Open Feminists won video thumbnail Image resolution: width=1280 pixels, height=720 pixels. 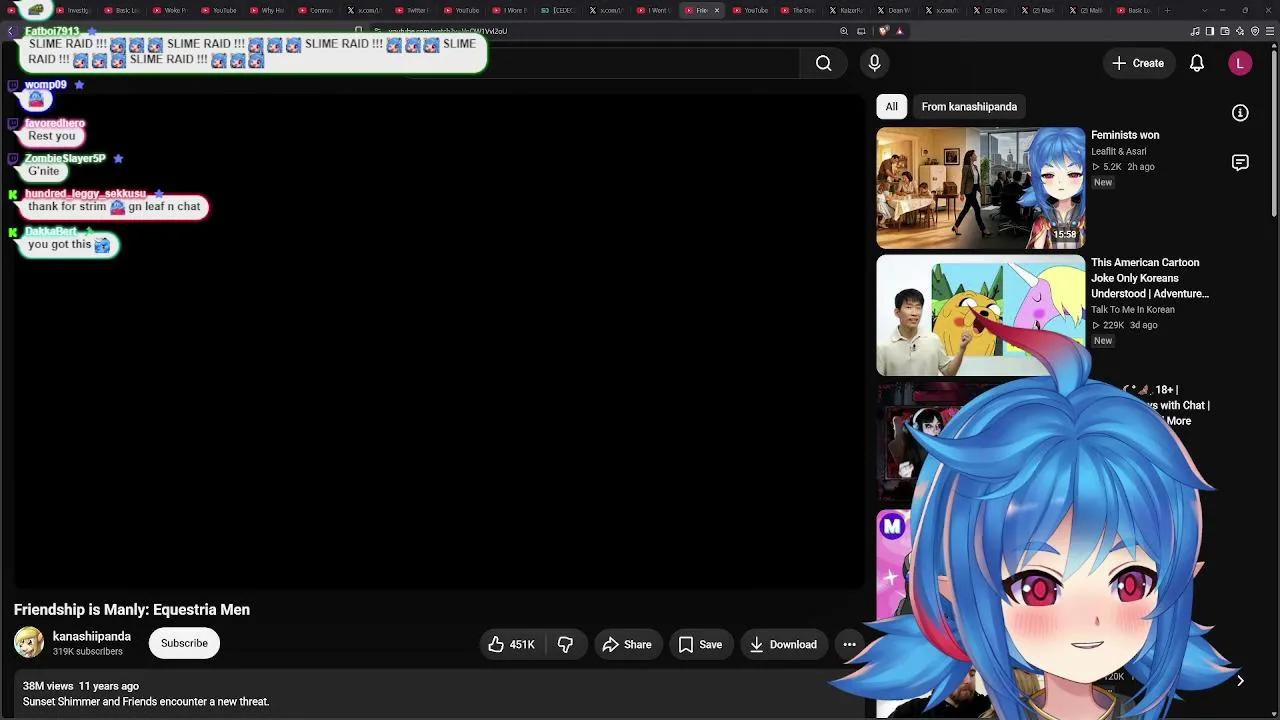[980, 188]
